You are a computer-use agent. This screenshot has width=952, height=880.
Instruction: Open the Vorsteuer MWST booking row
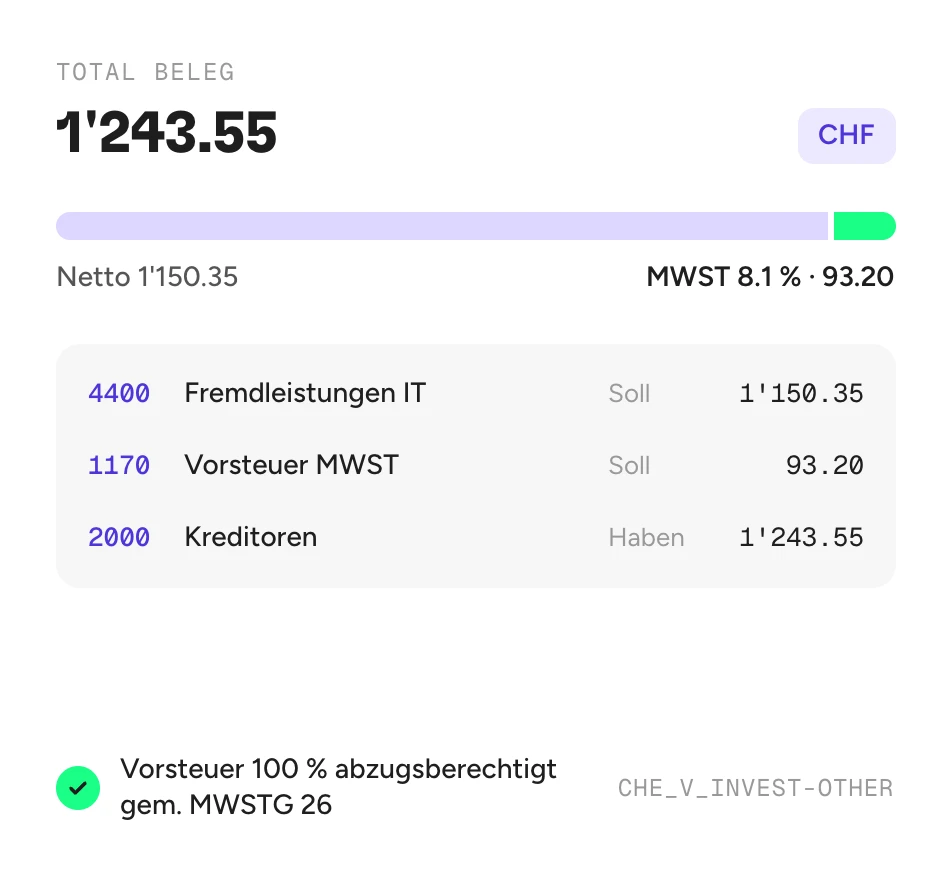(x=476, y=465)
